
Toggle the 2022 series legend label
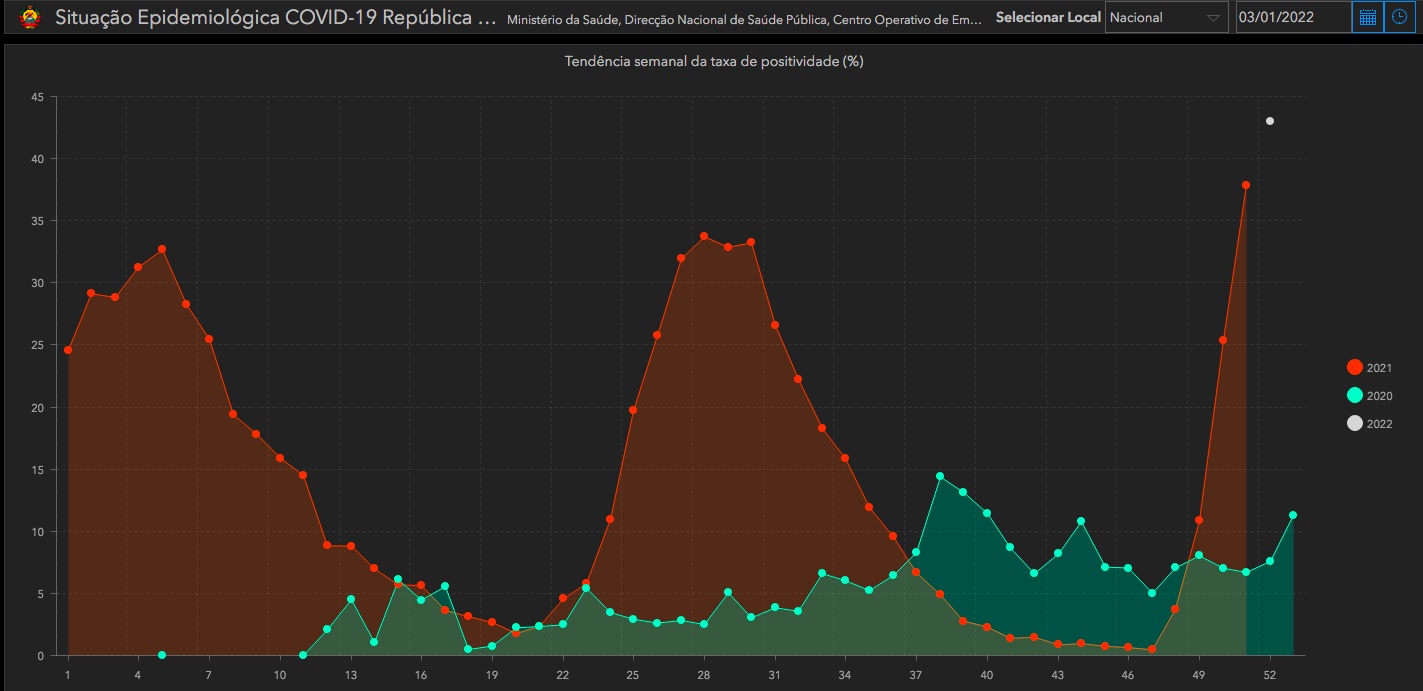tap(1379, 424)
